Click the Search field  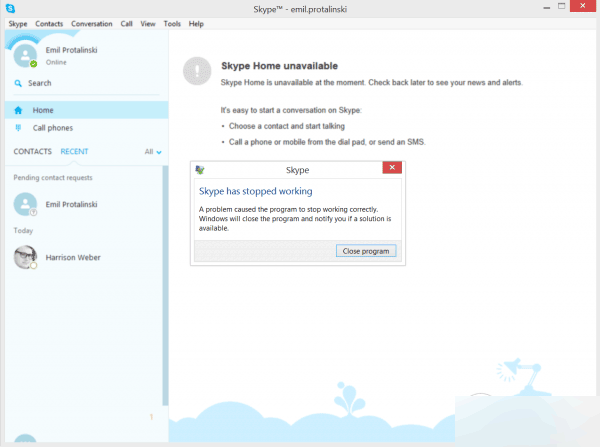tap(86, 83)
